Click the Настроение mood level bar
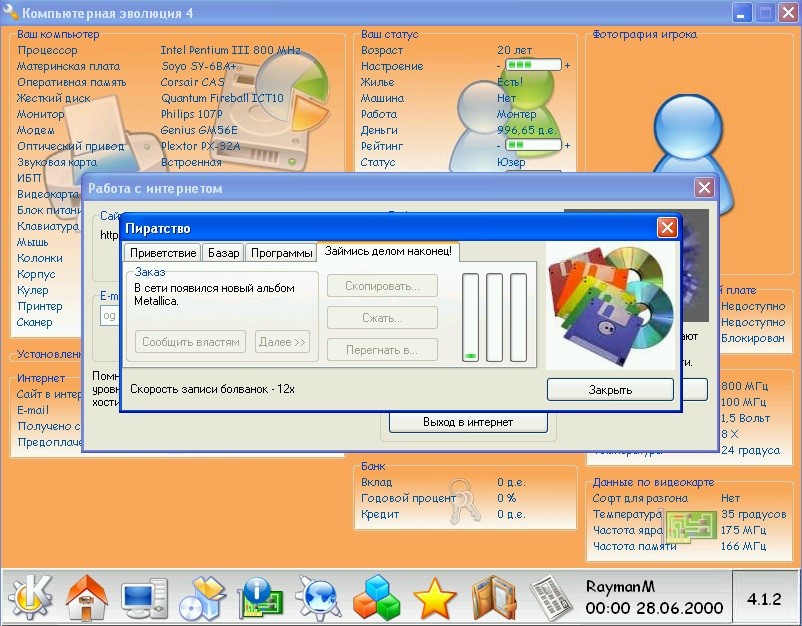The width and height of the screenshot is (802, 626). [x=533, y=65]
